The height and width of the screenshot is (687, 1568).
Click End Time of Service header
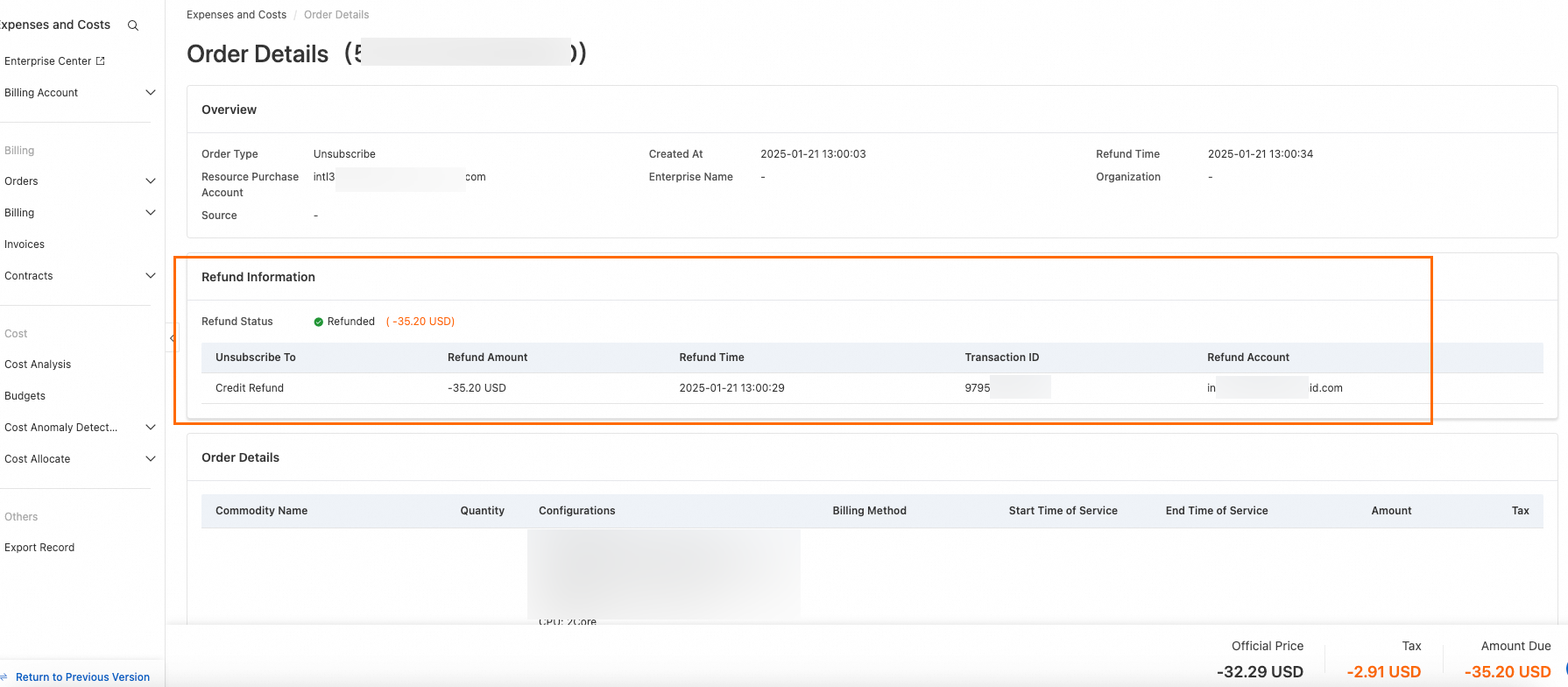click(1217, 511)
